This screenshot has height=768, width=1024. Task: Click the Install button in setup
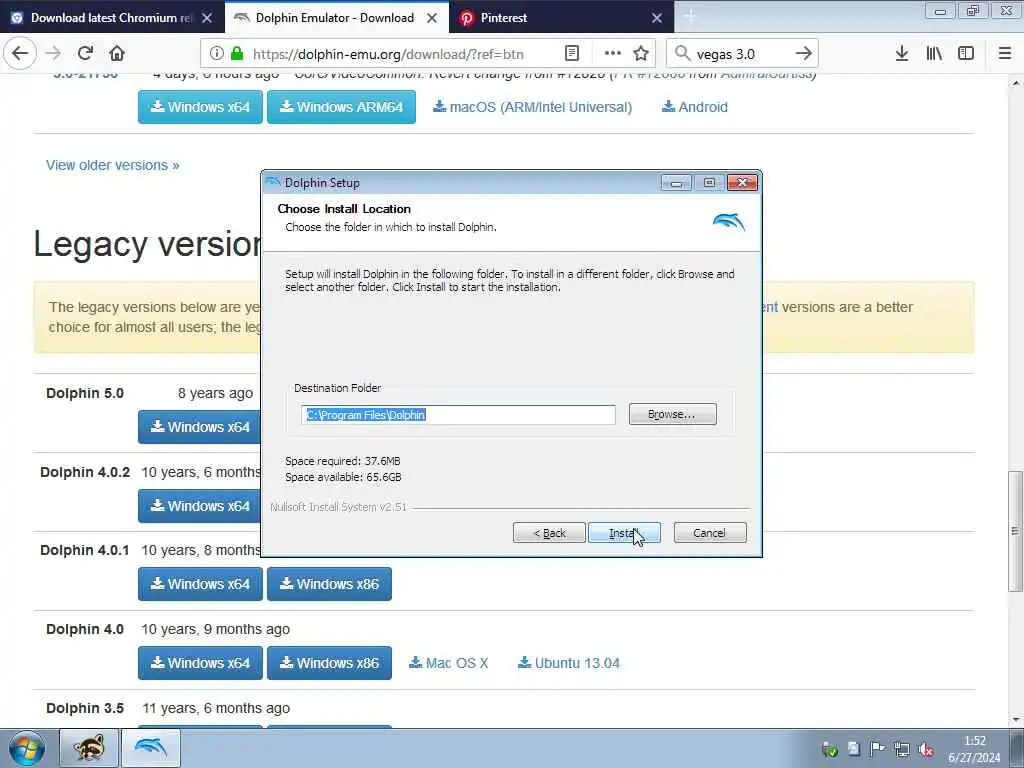point(624,533)
